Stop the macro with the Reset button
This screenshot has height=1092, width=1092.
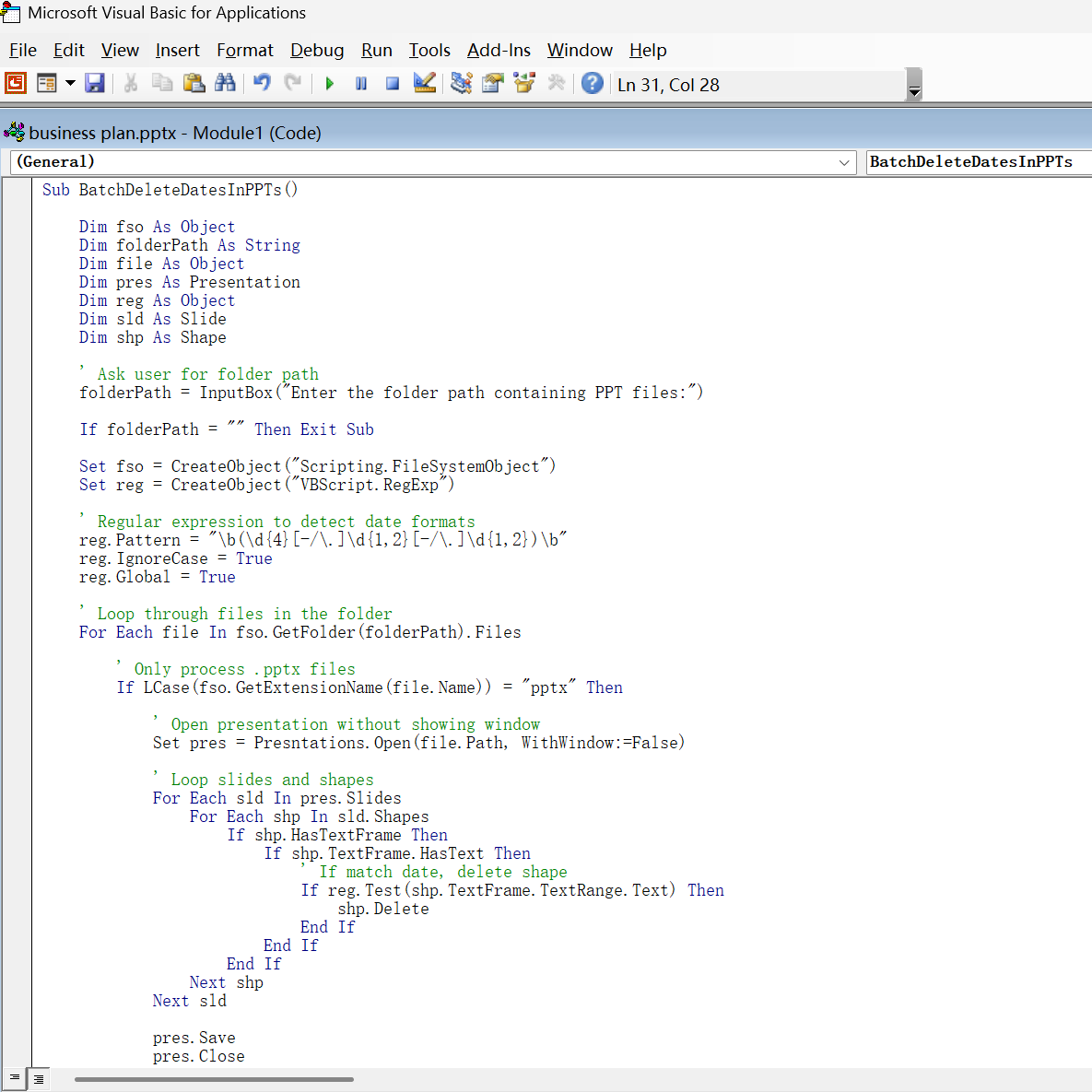[x=393, y=84]
